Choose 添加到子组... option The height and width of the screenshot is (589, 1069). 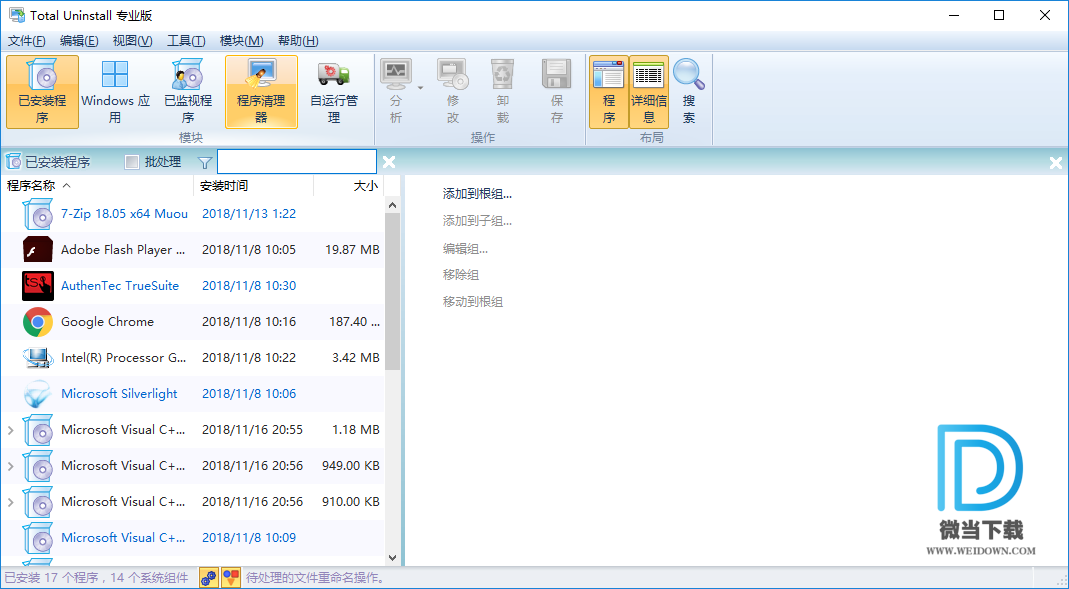[477, 221]
